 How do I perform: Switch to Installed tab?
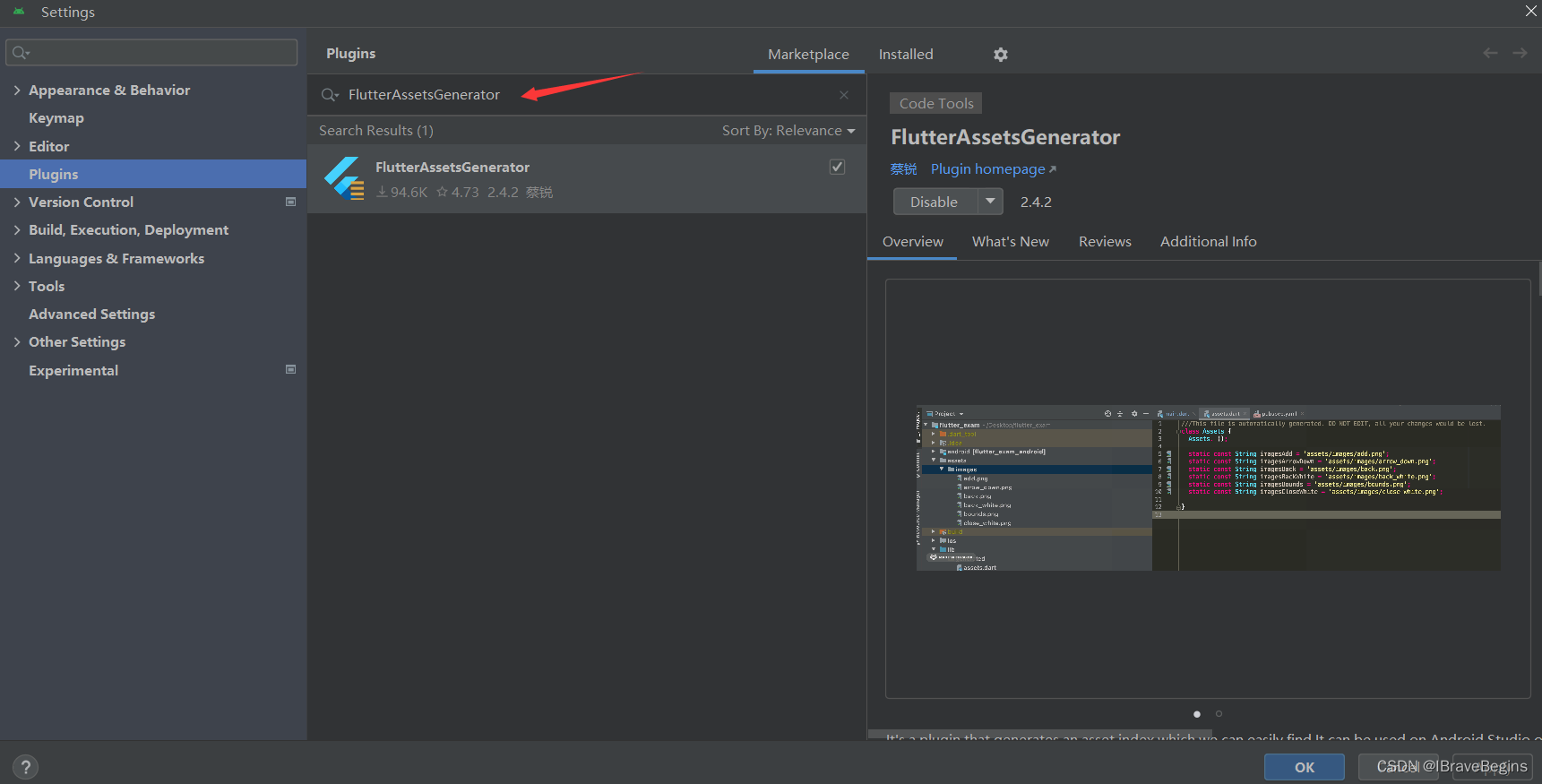pos(906,54)
